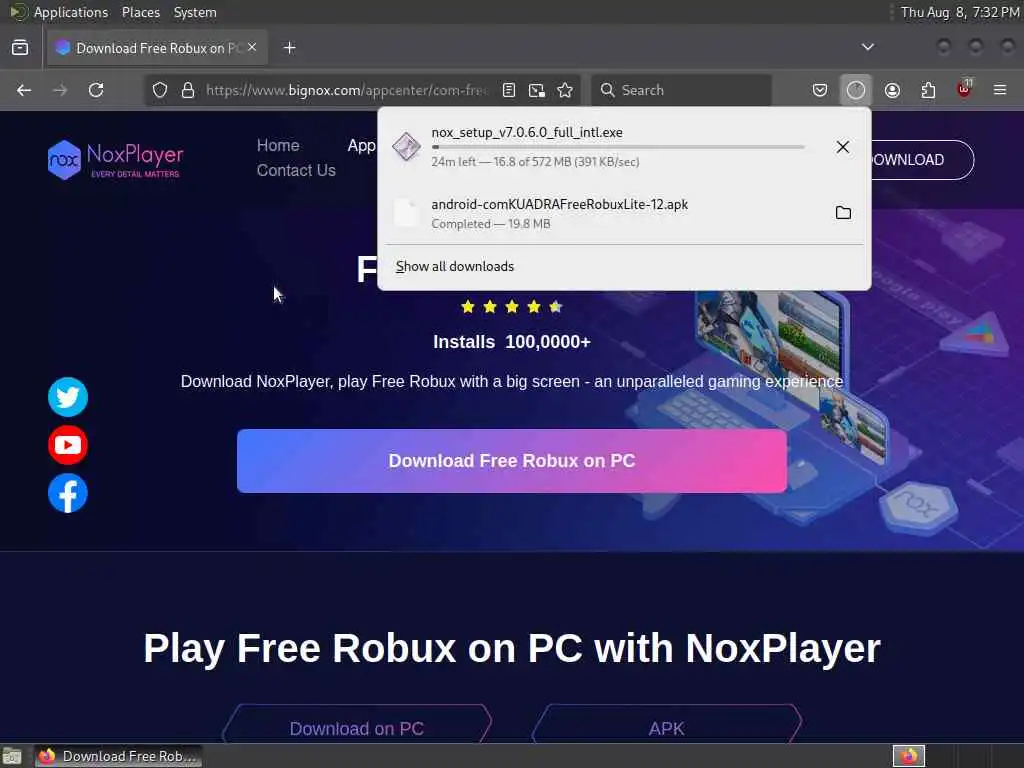Cancel the nox_setup download
Image resolution: width=1024 pixels, height=768 pixels.
tap(843, 147)
